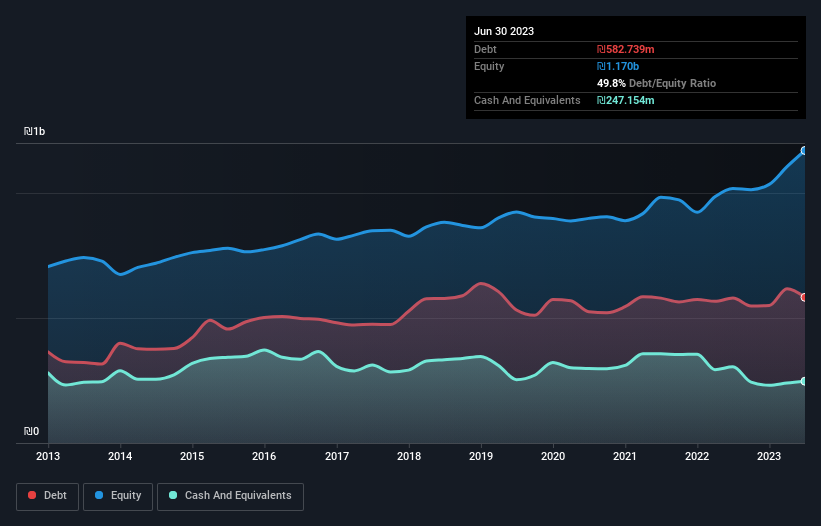The width and height of the screenshot is (821, 526).
Task: Click the 2013 x-axis label
Action: point(48,456)
